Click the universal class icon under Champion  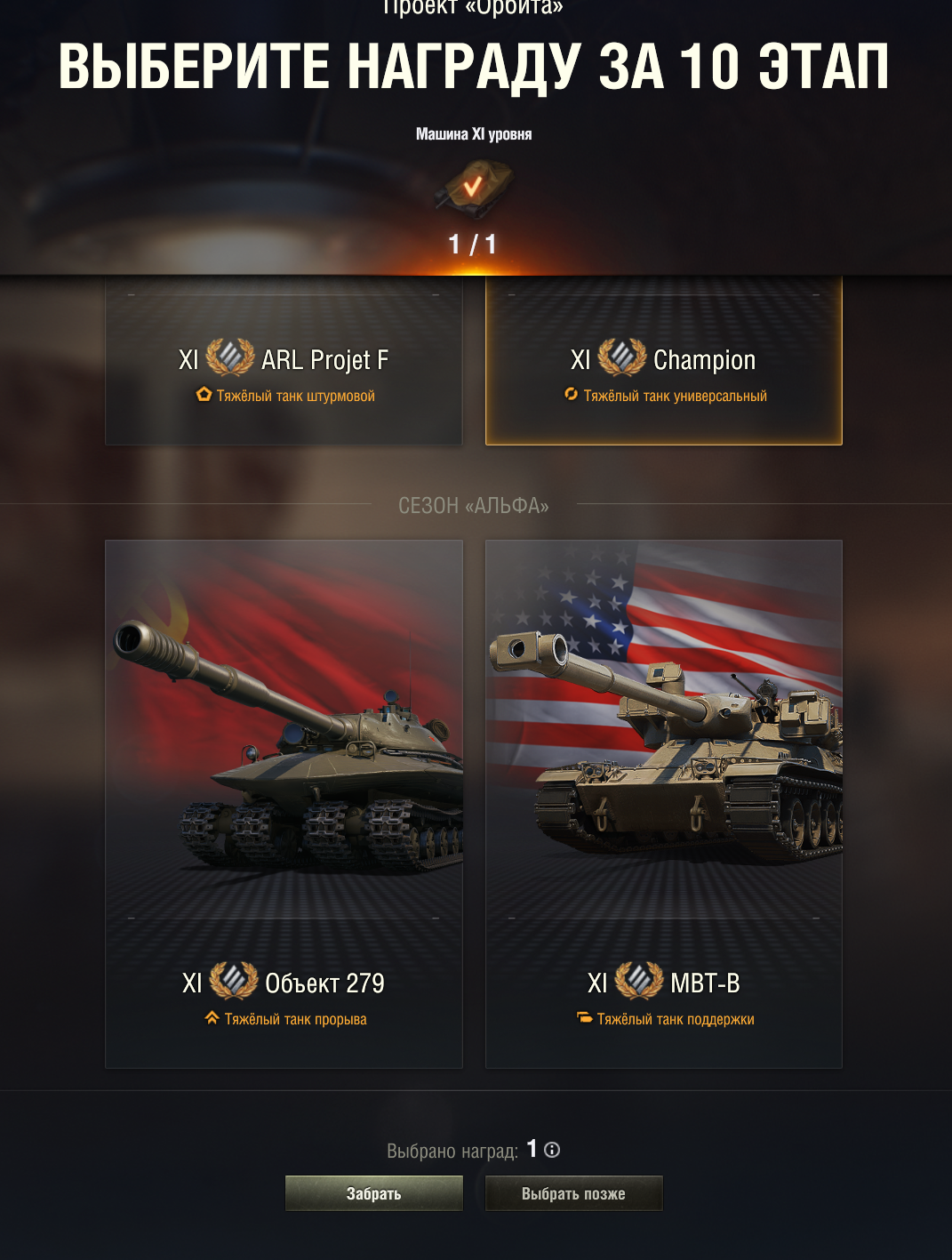pyautogui.click(x=571, y=394)
